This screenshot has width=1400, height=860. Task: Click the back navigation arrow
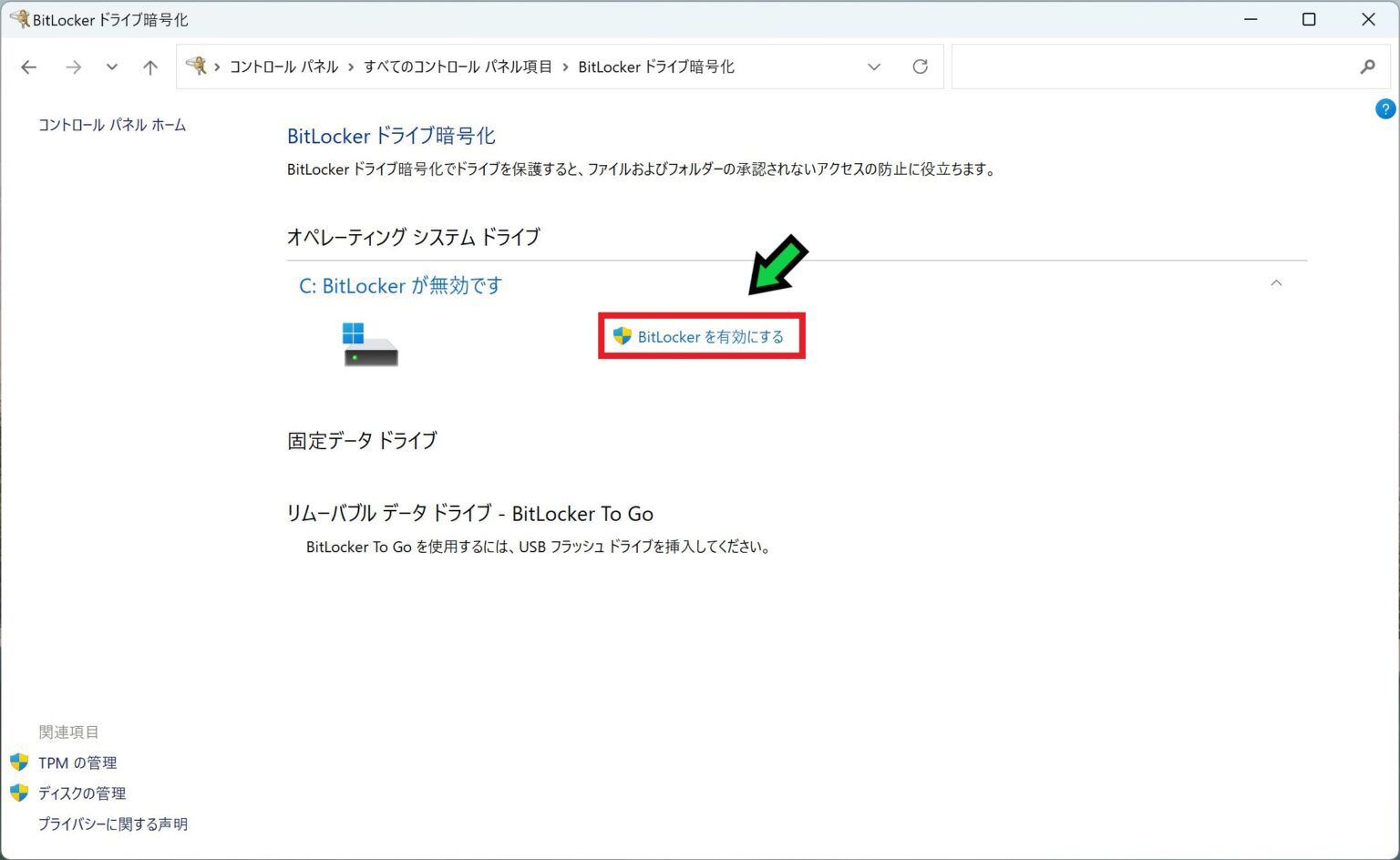point(28,67)
